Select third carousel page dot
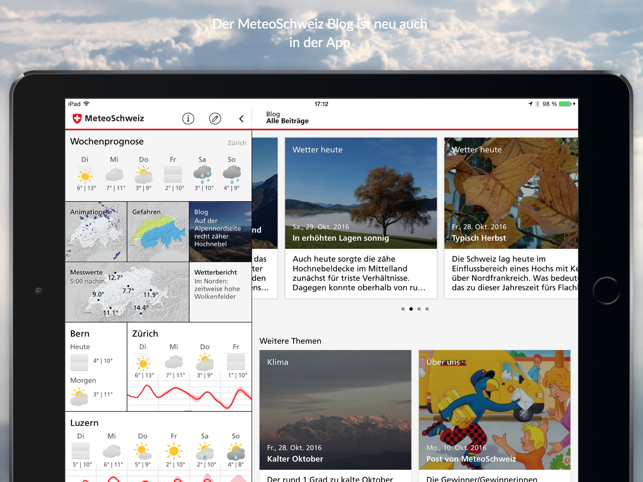 419,309
